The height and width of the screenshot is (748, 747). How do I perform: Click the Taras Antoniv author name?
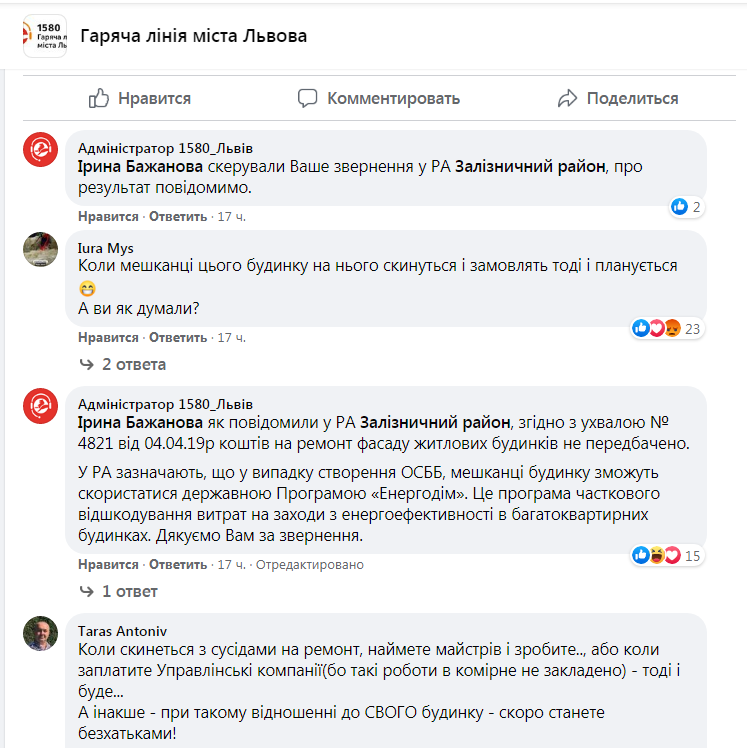point(124,632)
